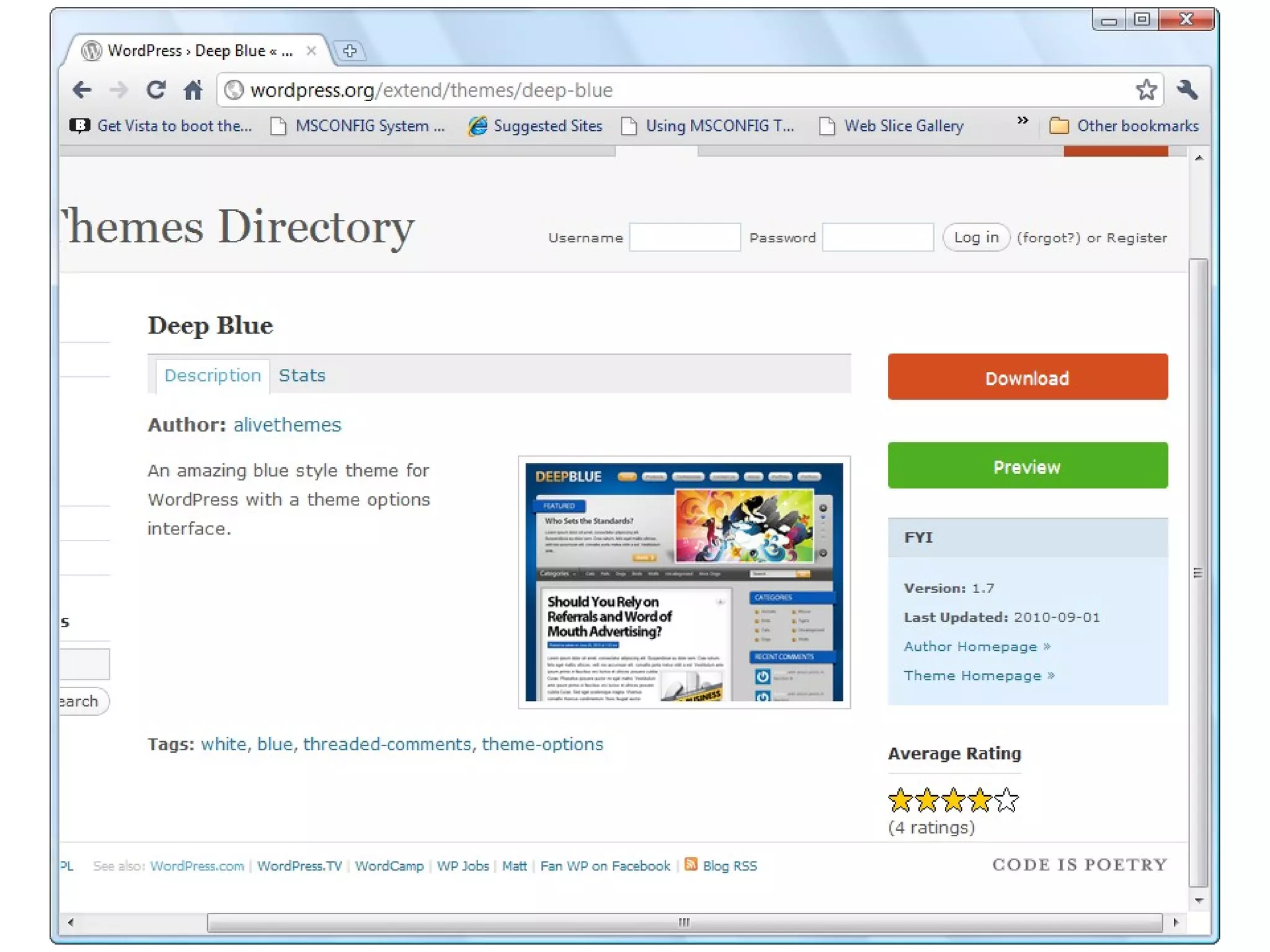Open the wrench settings menu icon

coord(1187,90)
